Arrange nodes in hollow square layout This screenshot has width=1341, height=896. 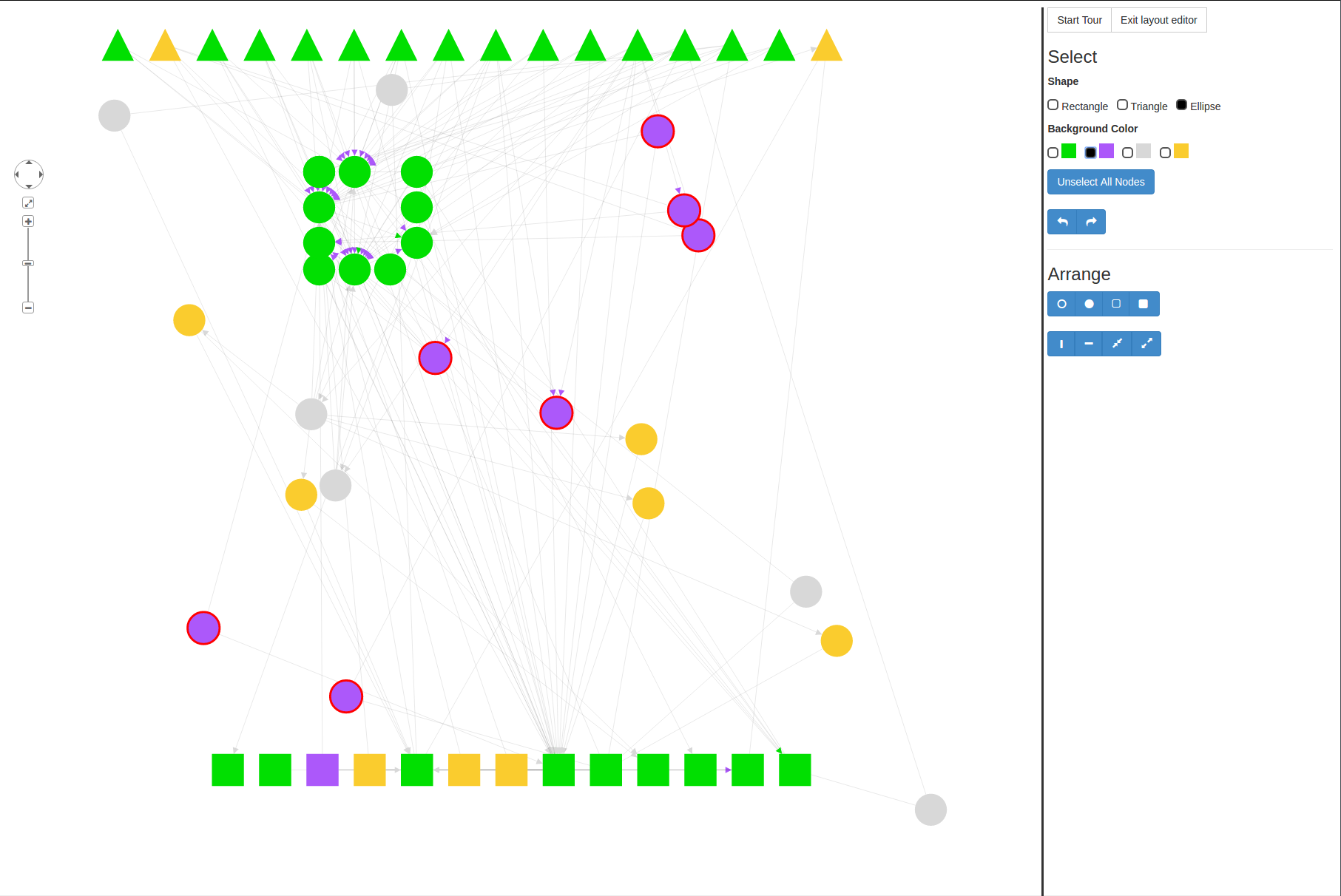1116,304
